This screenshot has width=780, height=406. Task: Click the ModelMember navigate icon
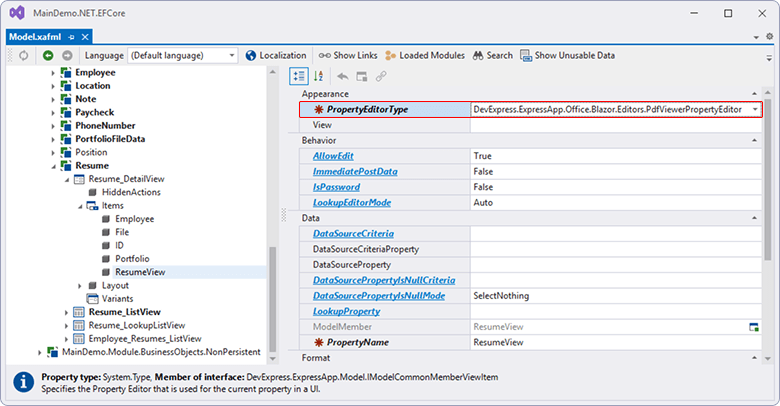[x=754, y=327]
